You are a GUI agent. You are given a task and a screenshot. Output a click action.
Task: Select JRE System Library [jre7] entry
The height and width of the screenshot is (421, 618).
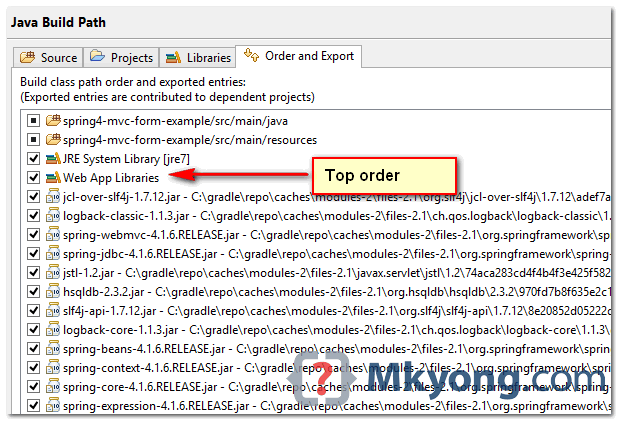tap(126, 159)
